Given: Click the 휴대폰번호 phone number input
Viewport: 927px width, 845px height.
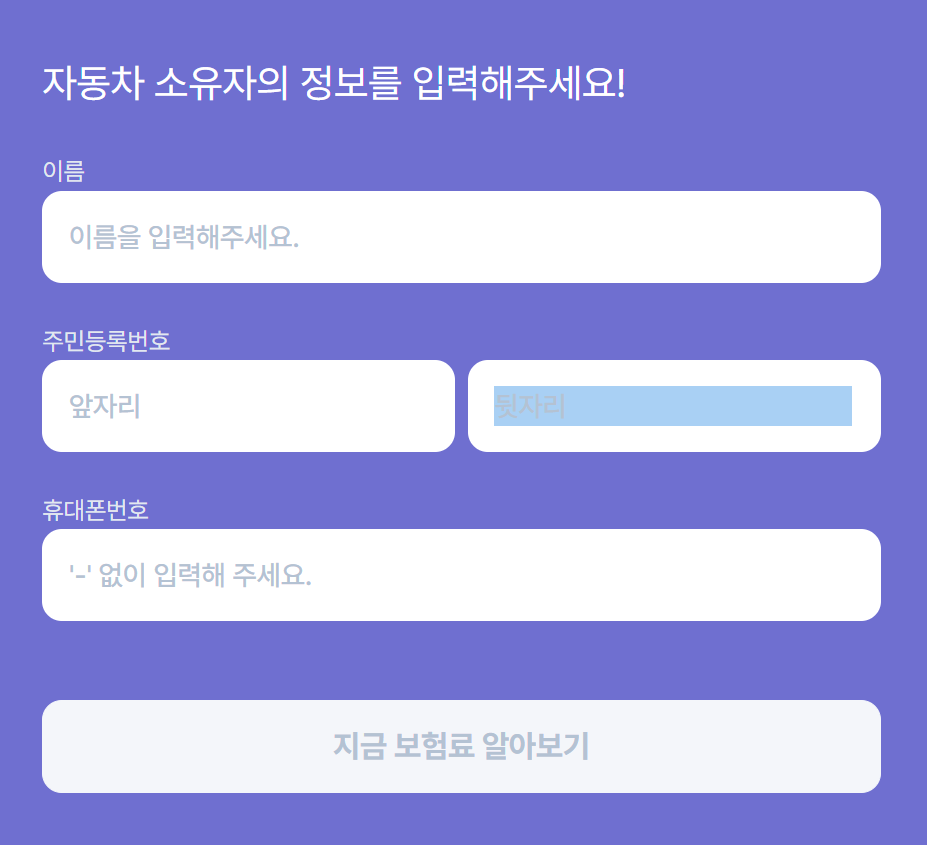Looking at the screenshot, I should (461, 575).
